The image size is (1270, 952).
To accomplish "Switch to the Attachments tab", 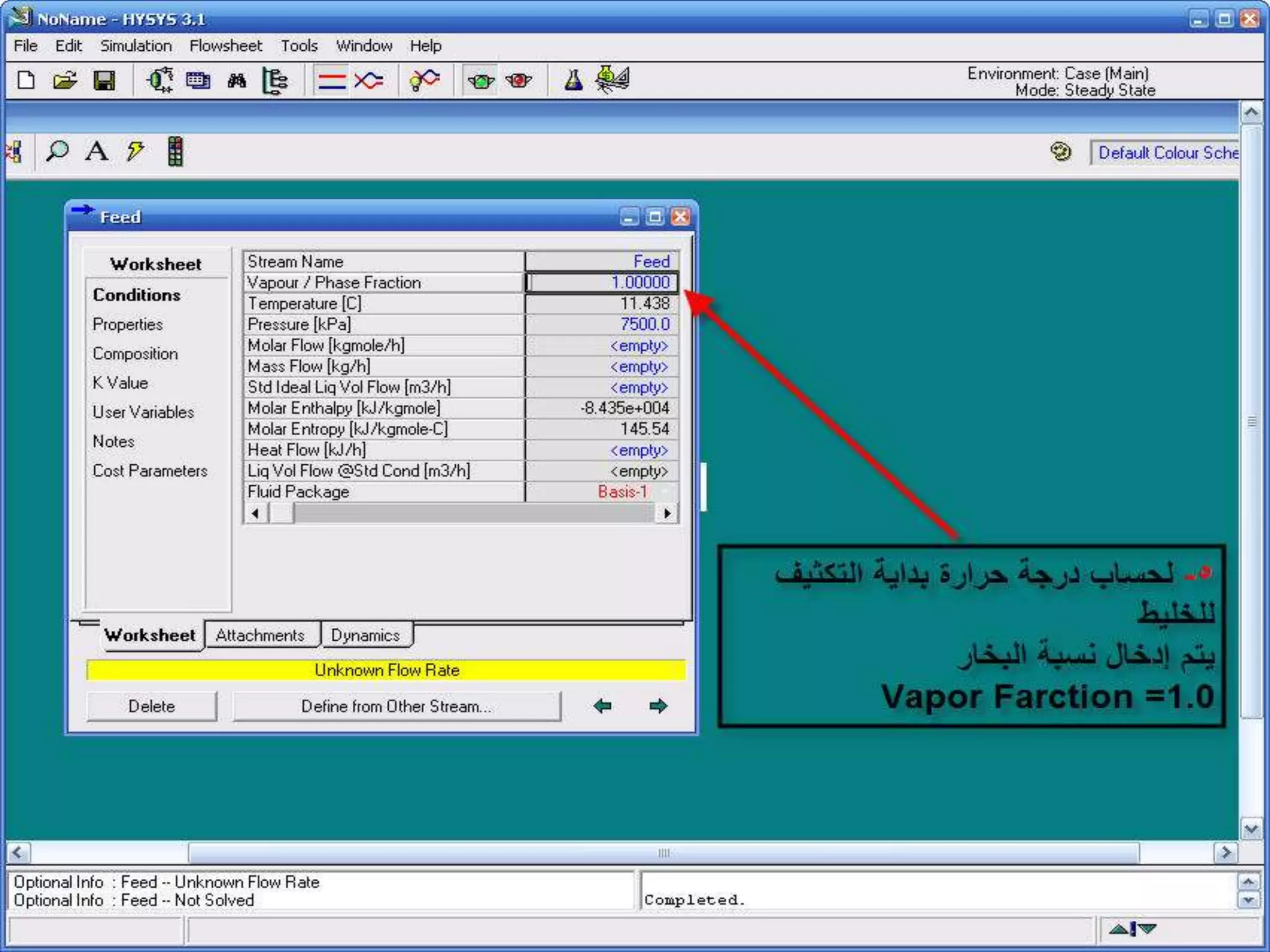I will click(260, 635).
